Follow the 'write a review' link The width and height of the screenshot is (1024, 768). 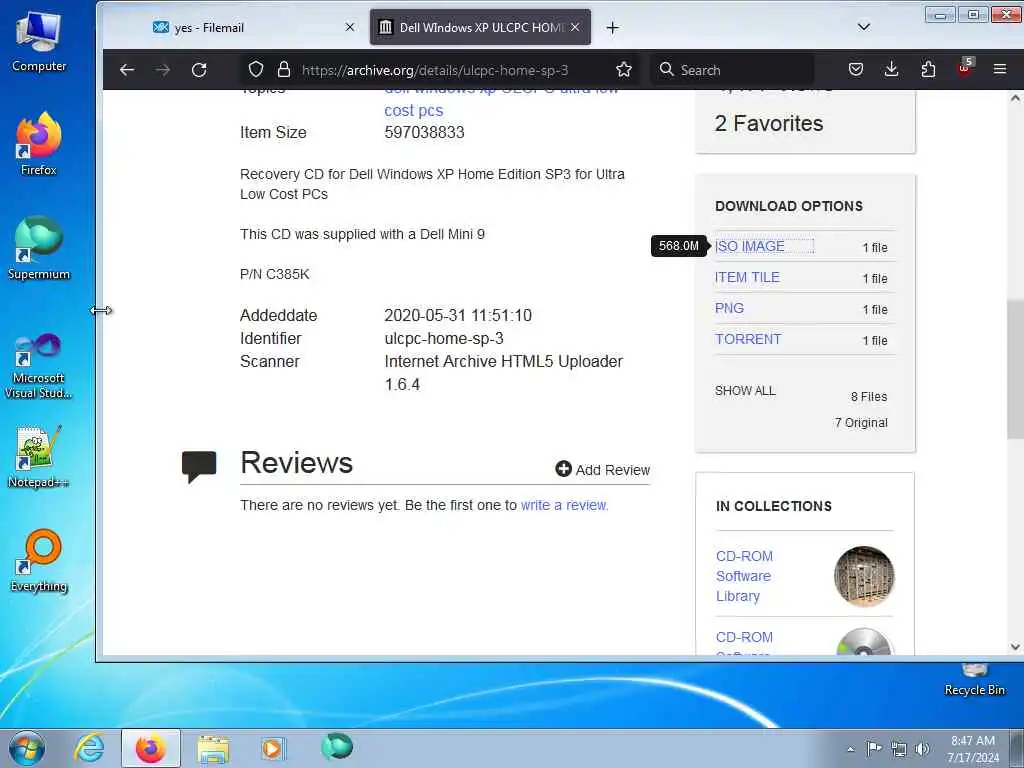coord(564,505)
